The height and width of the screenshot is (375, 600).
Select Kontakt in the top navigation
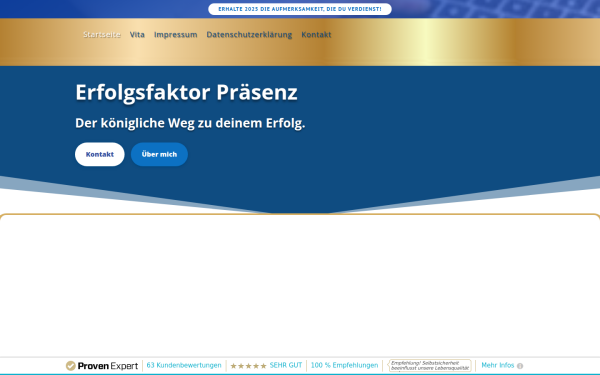pyautogui.click(x=316, y=34)
